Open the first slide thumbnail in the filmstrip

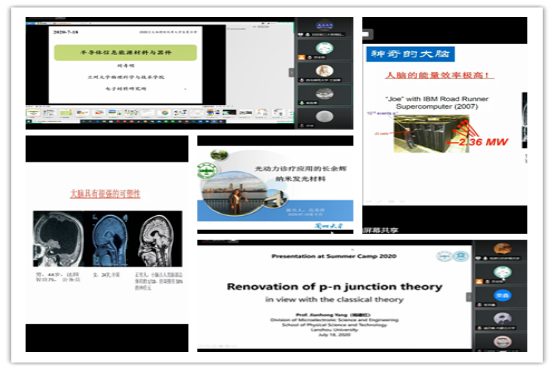[33, 113]
